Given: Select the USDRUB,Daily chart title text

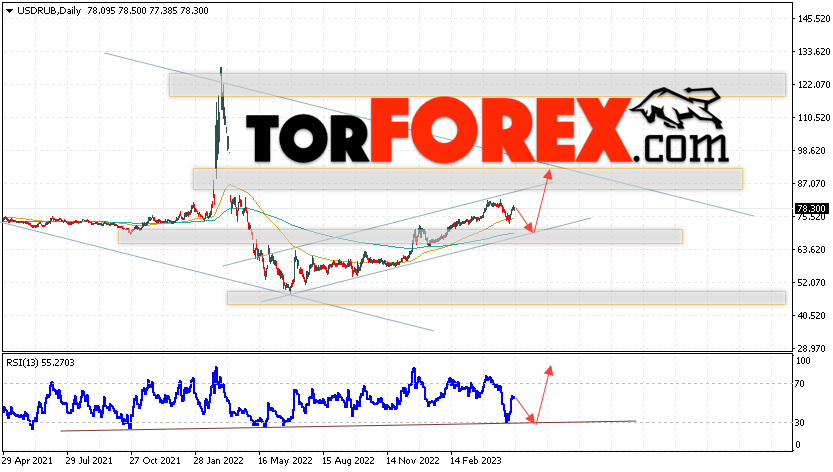Looking at the screenshot, I should click(49, 11).
